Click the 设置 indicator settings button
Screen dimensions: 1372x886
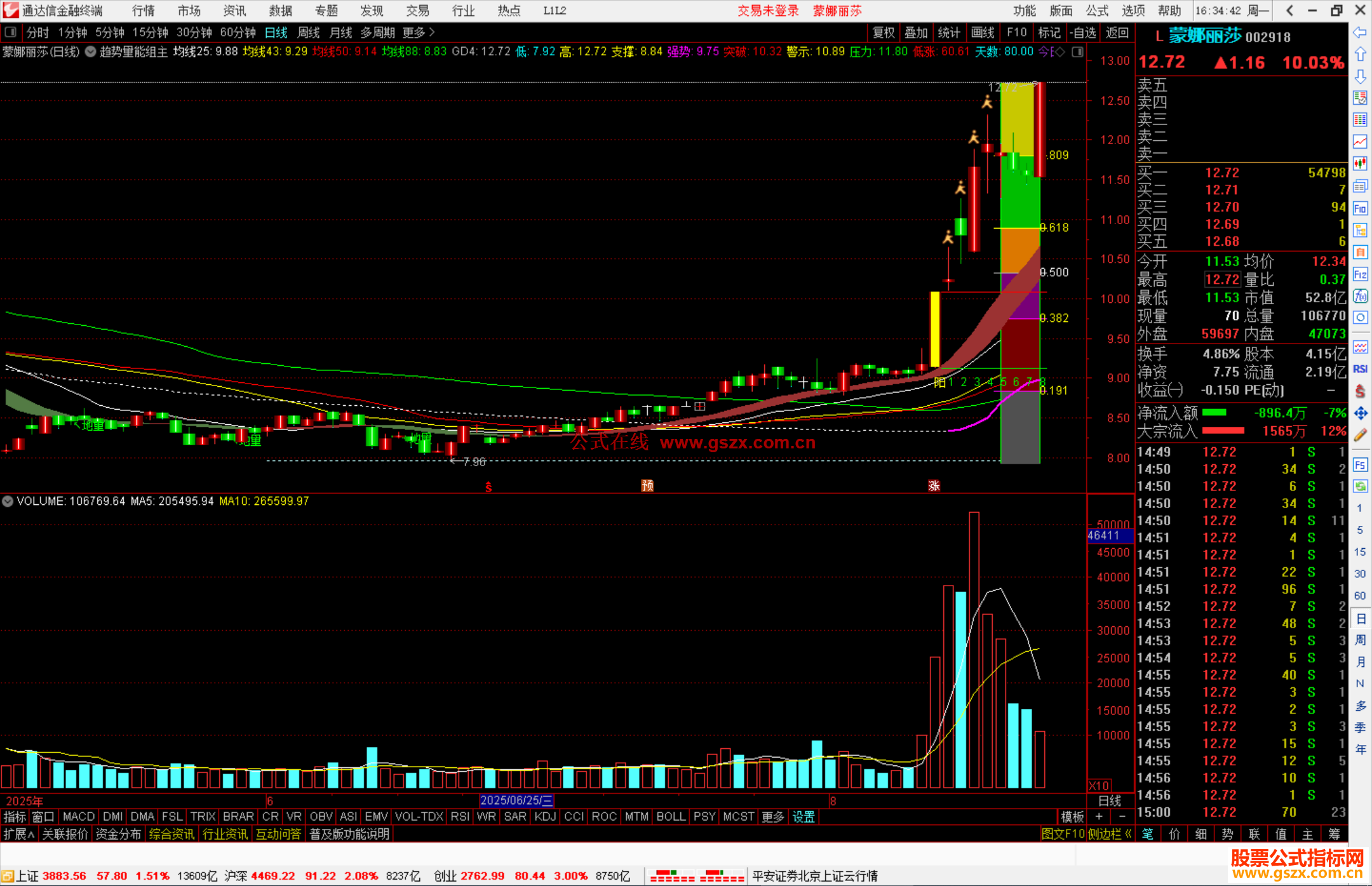tap(804, 817)
